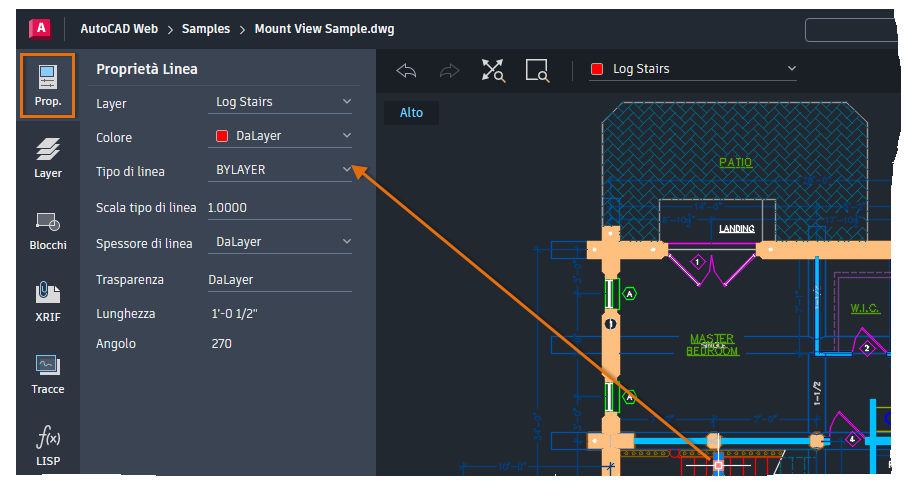Click the search box in header
The height and width of the screenshot is (482, 905).
pyautogui.click(x=851, y=29)
